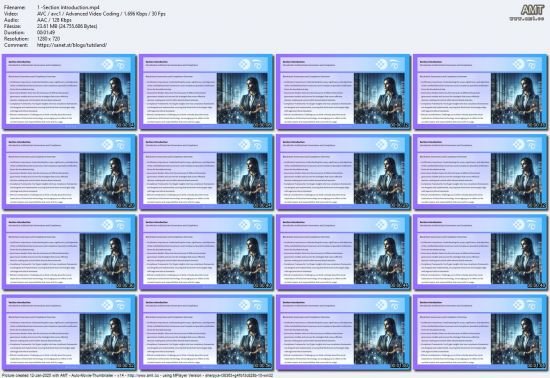
Task: Open the second thumbnail in the top row
Action: [206, 92]
